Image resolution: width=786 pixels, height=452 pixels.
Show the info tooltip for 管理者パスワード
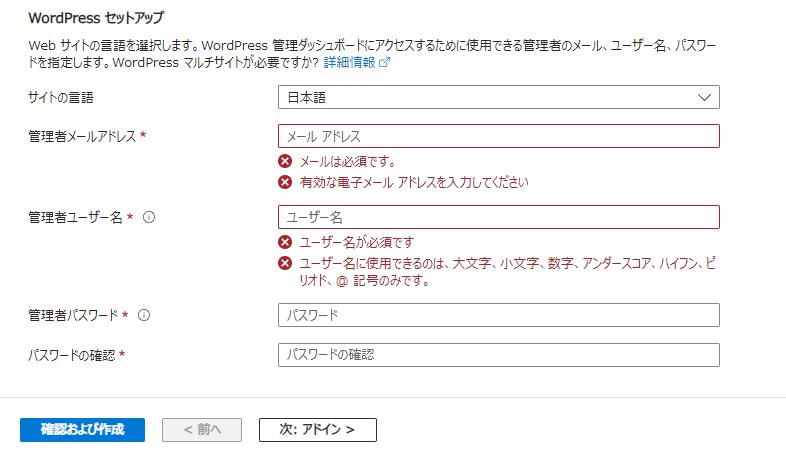[x=144, y=315]
